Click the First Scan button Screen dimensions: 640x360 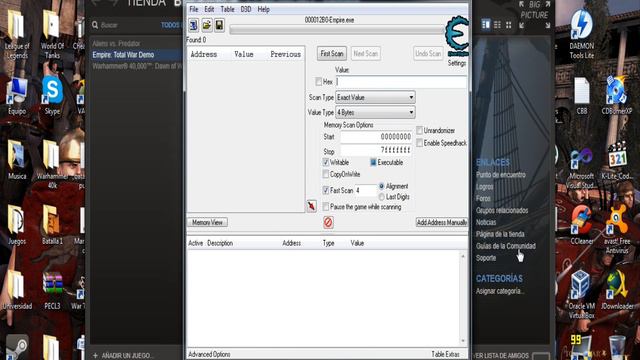click(x=332, y=53)
